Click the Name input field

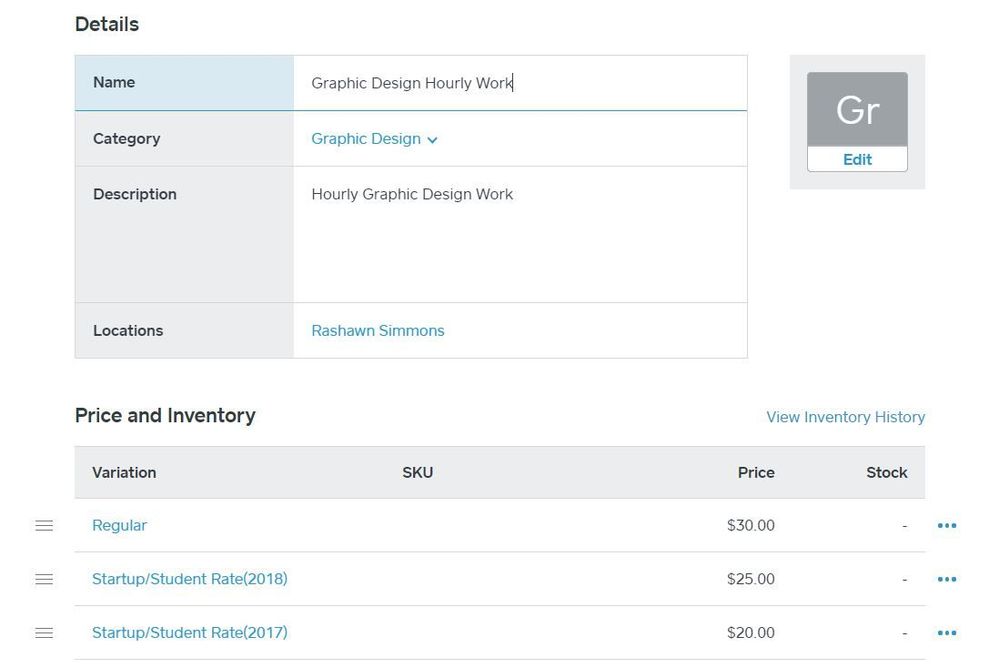click(x=520, y=83)
